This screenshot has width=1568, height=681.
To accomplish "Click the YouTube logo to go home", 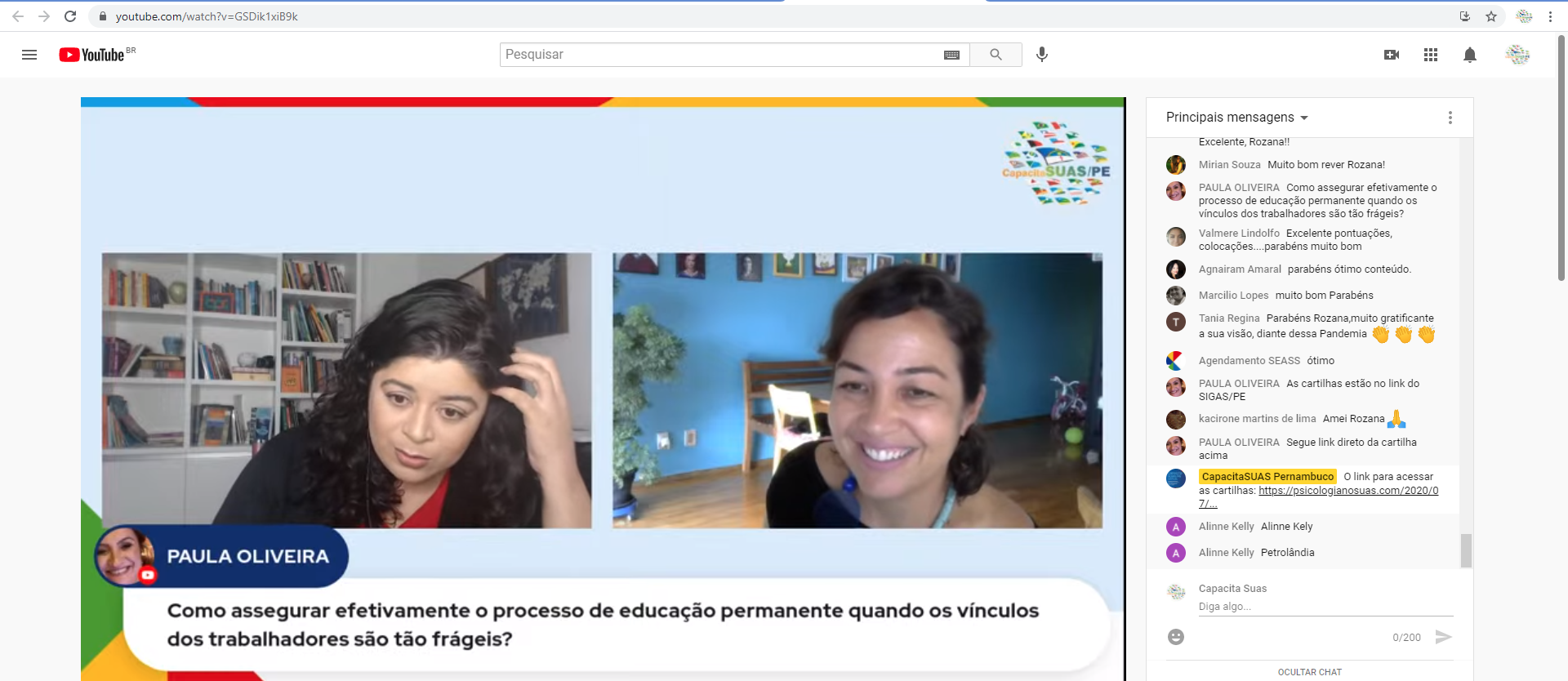I will [x=91, y=55].
